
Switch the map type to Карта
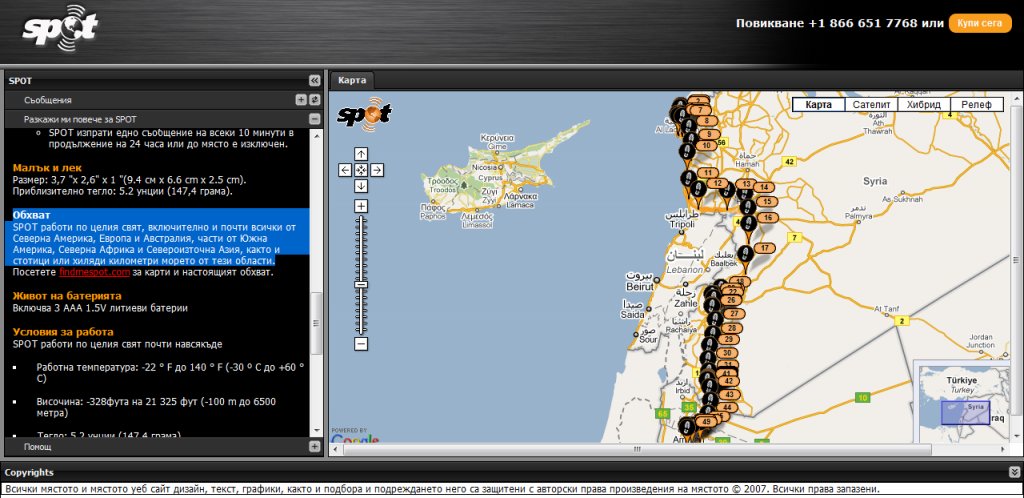coord(818,104)
